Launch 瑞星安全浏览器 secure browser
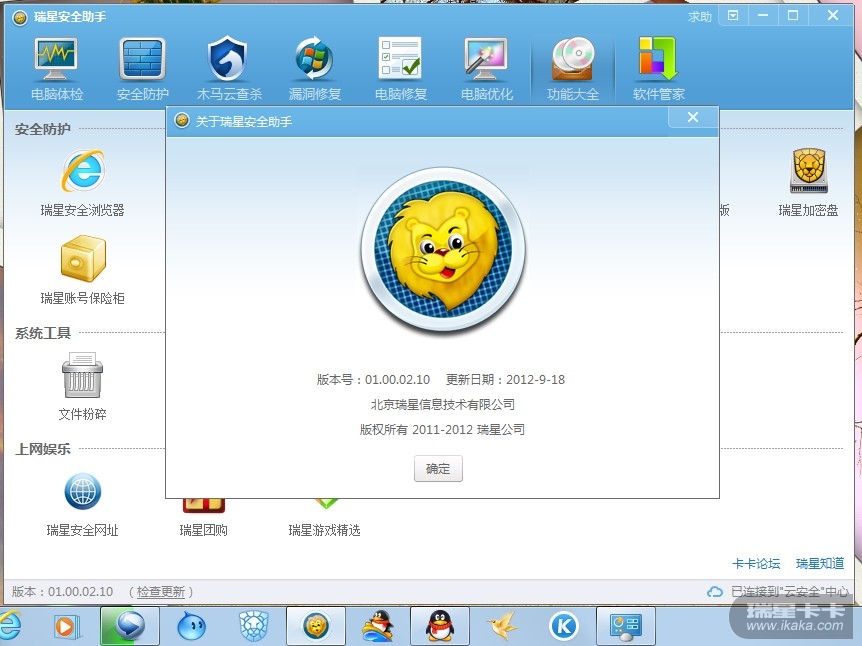This screenshot has height=646, width=862. click(x=82, y=183)
